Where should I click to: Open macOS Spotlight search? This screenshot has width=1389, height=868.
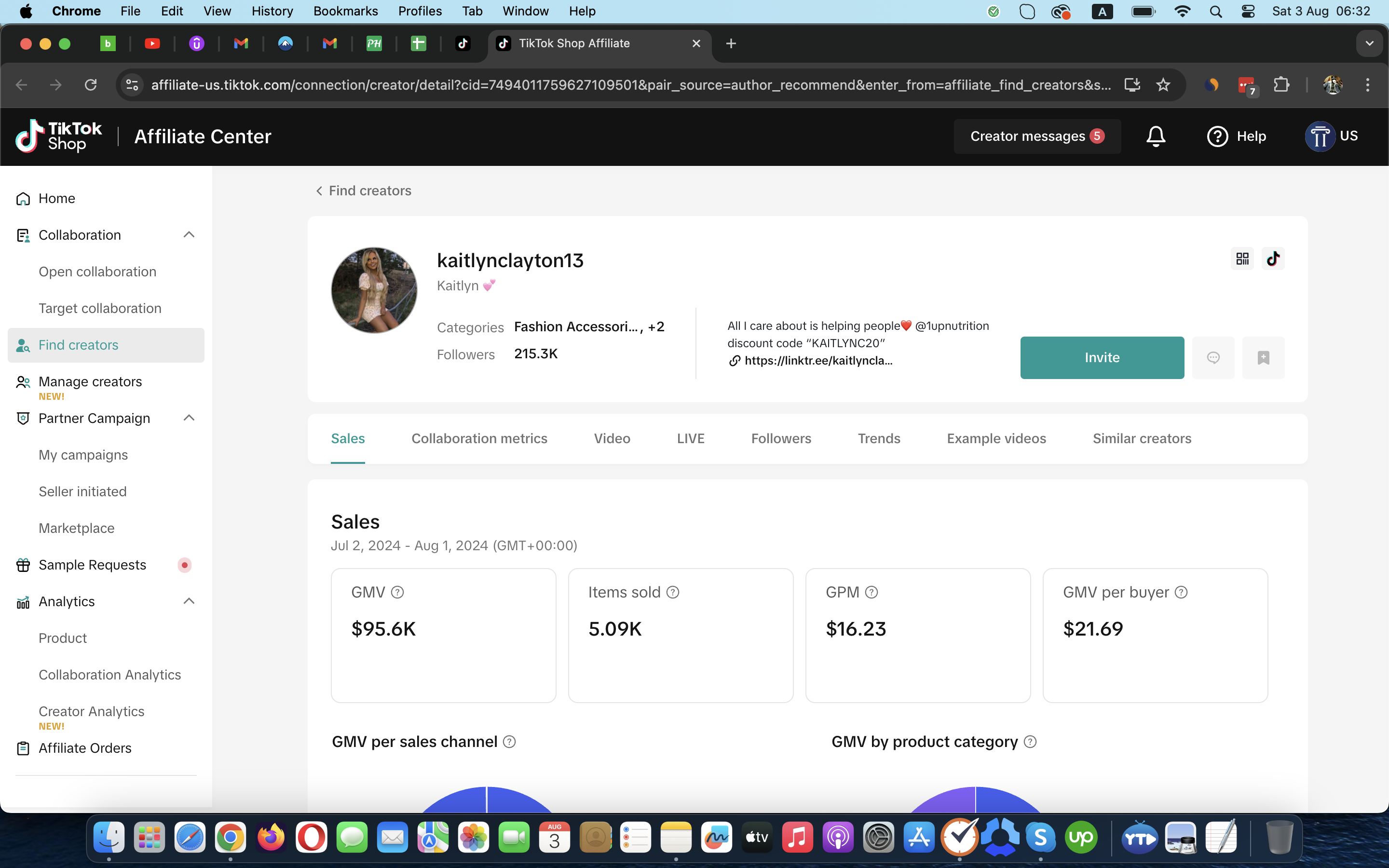coord(1215,12)
